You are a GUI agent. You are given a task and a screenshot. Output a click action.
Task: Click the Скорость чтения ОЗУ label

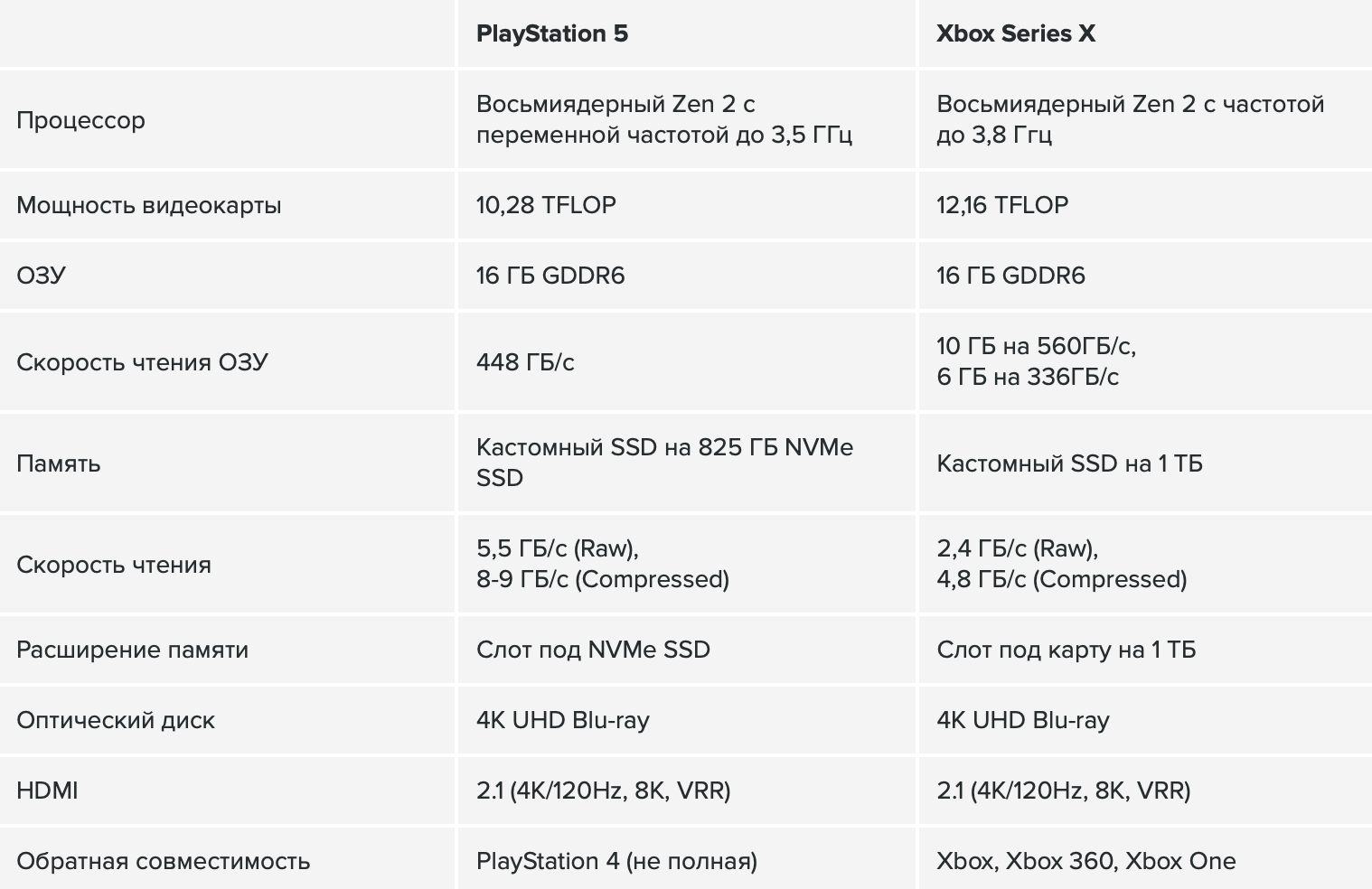pyautogui.click(x=142, y=362)
